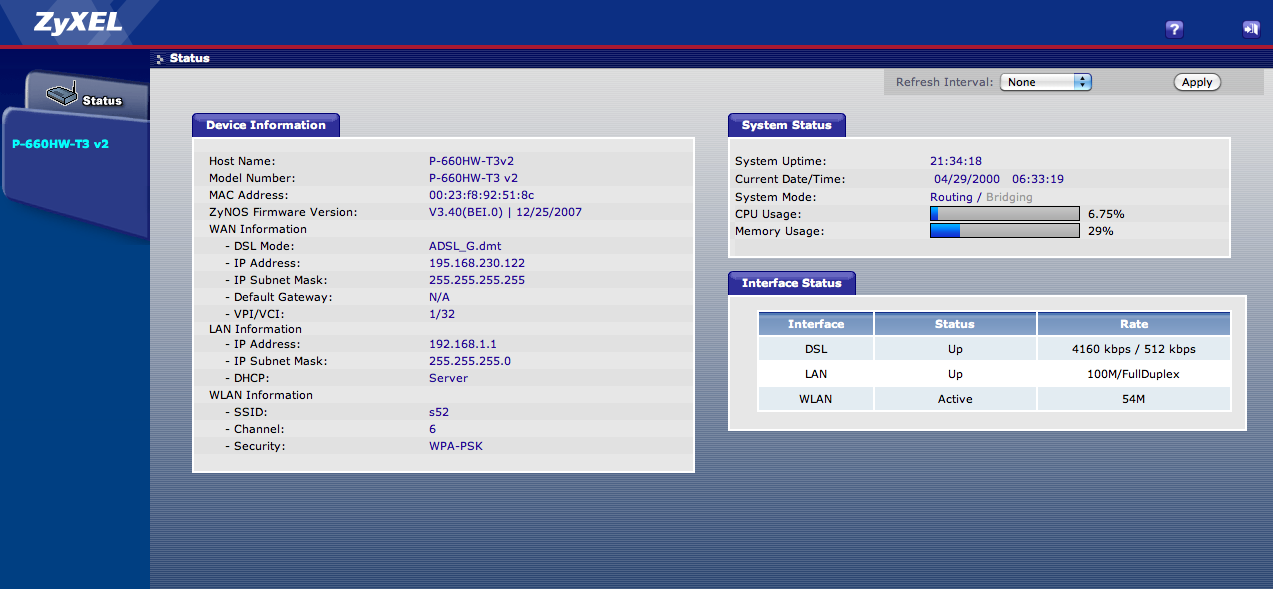1273x589 pixels.
Task: Click subnet mask 255.255.255.255
Action: [x=477, y=280]
